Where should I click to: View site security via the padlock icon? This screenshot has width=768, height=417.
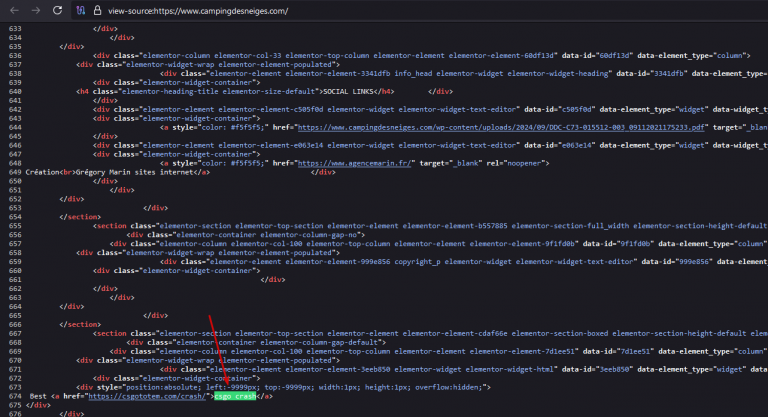point(97,10)
